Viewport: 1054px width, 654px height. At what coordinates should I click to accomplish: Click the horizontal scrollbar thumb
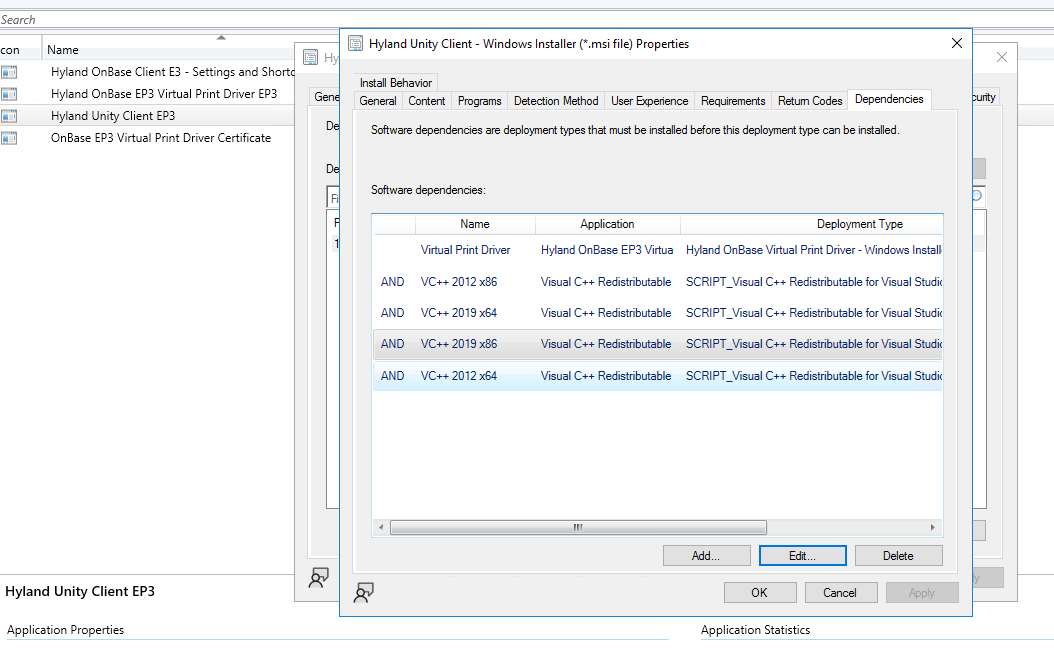578,528
